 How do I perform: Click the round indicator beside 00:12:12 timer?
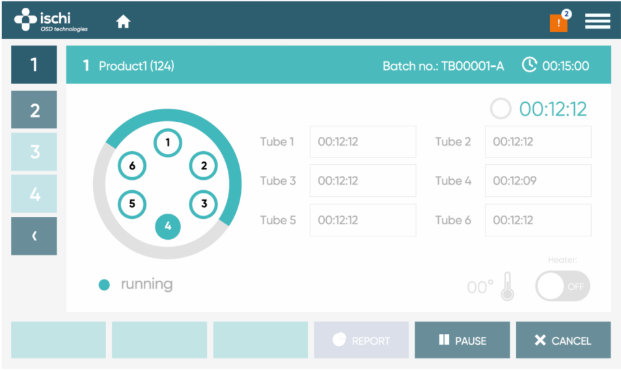500,108
